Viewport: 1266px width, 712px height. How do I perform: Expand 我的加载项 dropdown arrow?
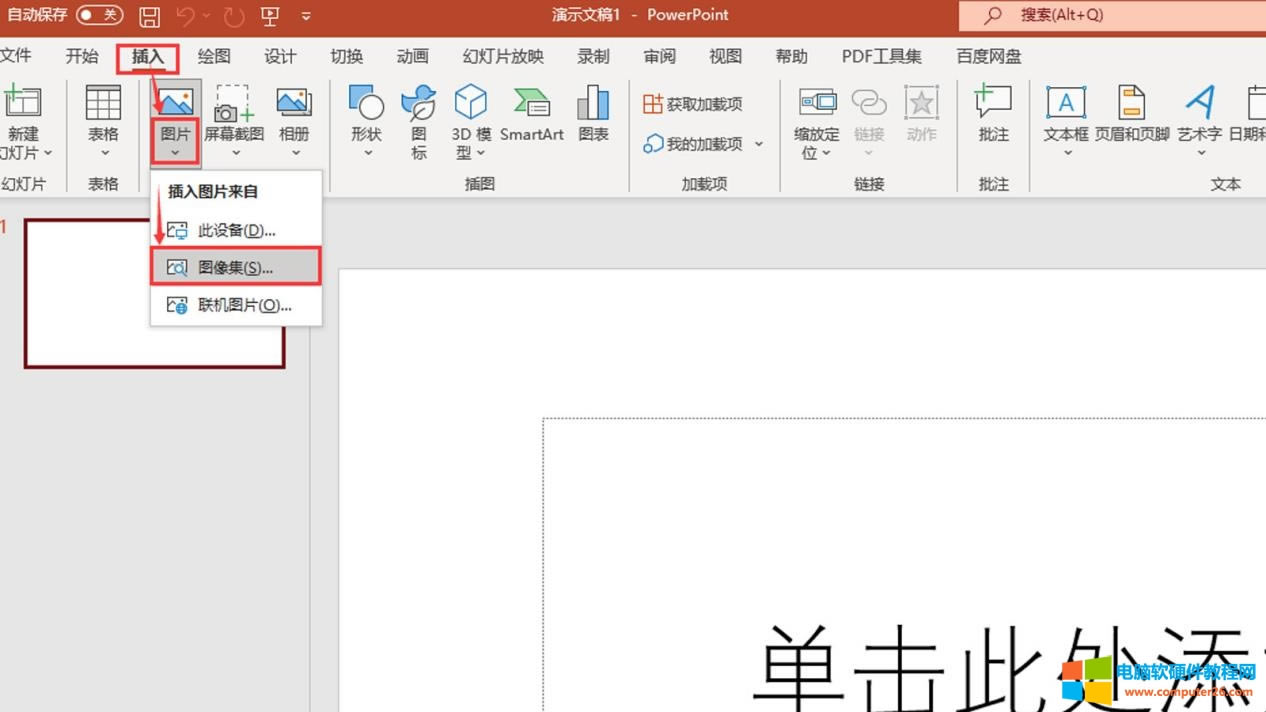pyautogui.click(x=758, y=144)
